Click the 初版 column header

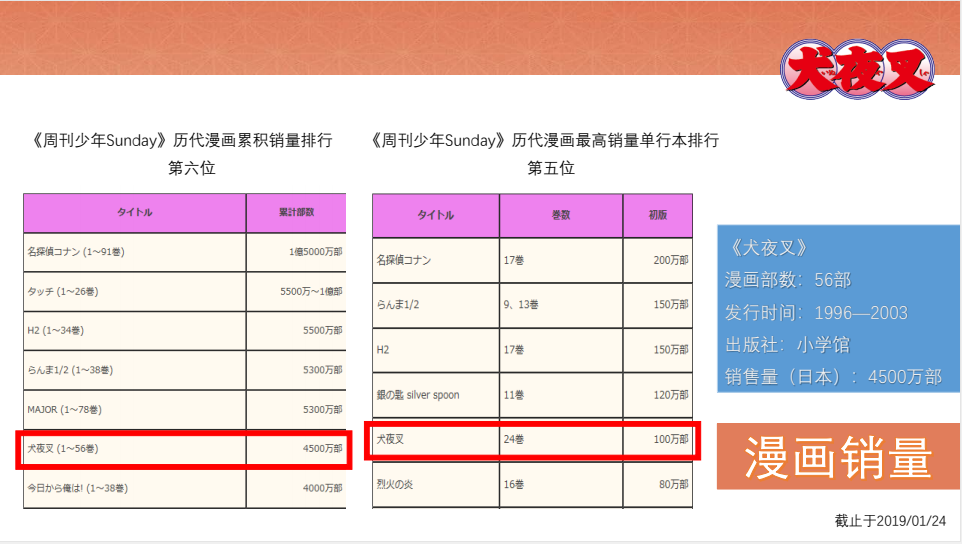tap(658, 215)
